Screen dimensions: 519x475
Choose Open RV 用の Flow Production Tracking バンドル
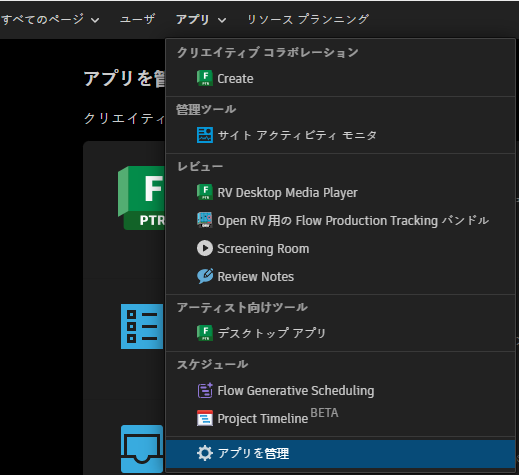340,221
